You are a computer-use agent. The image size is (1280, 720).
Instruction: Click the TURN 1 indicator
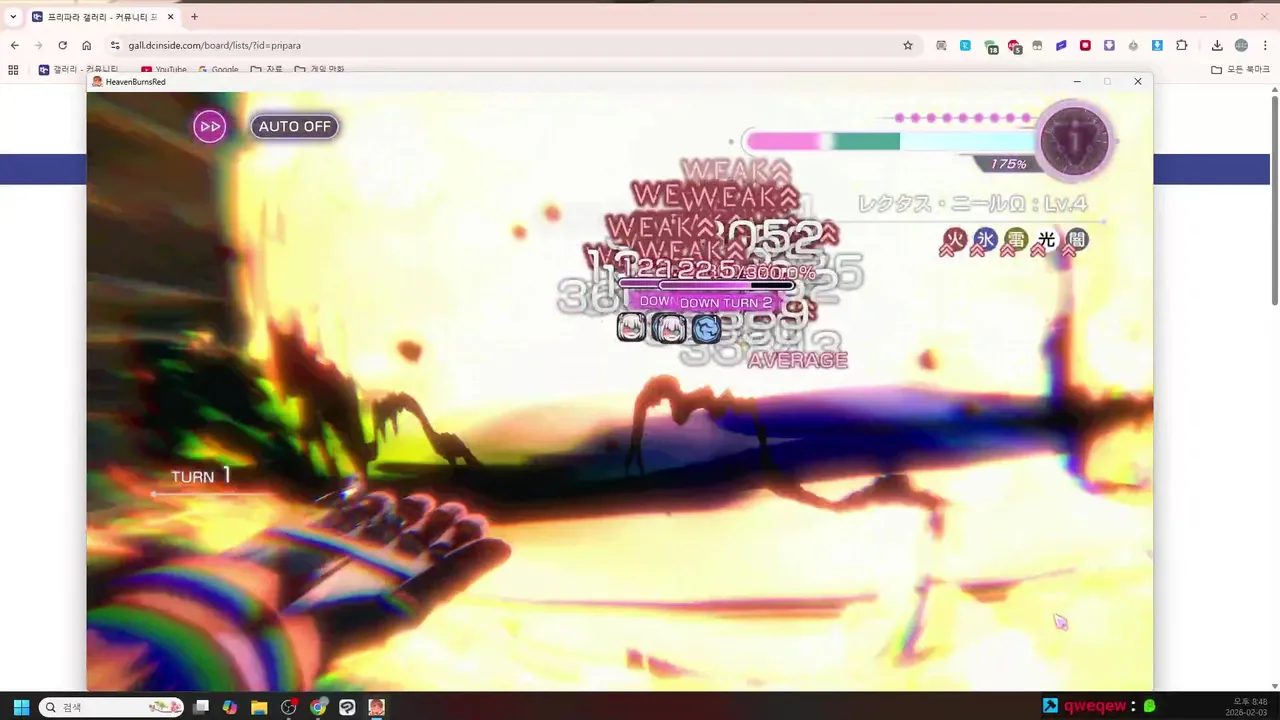(201, 476)
